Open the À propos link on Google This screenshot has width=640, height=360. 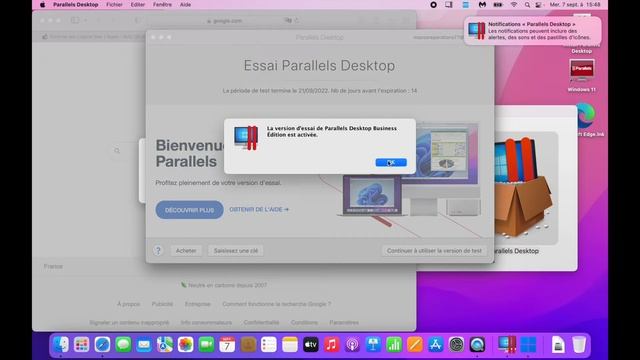pyautogui.click(x=128, y=304)
